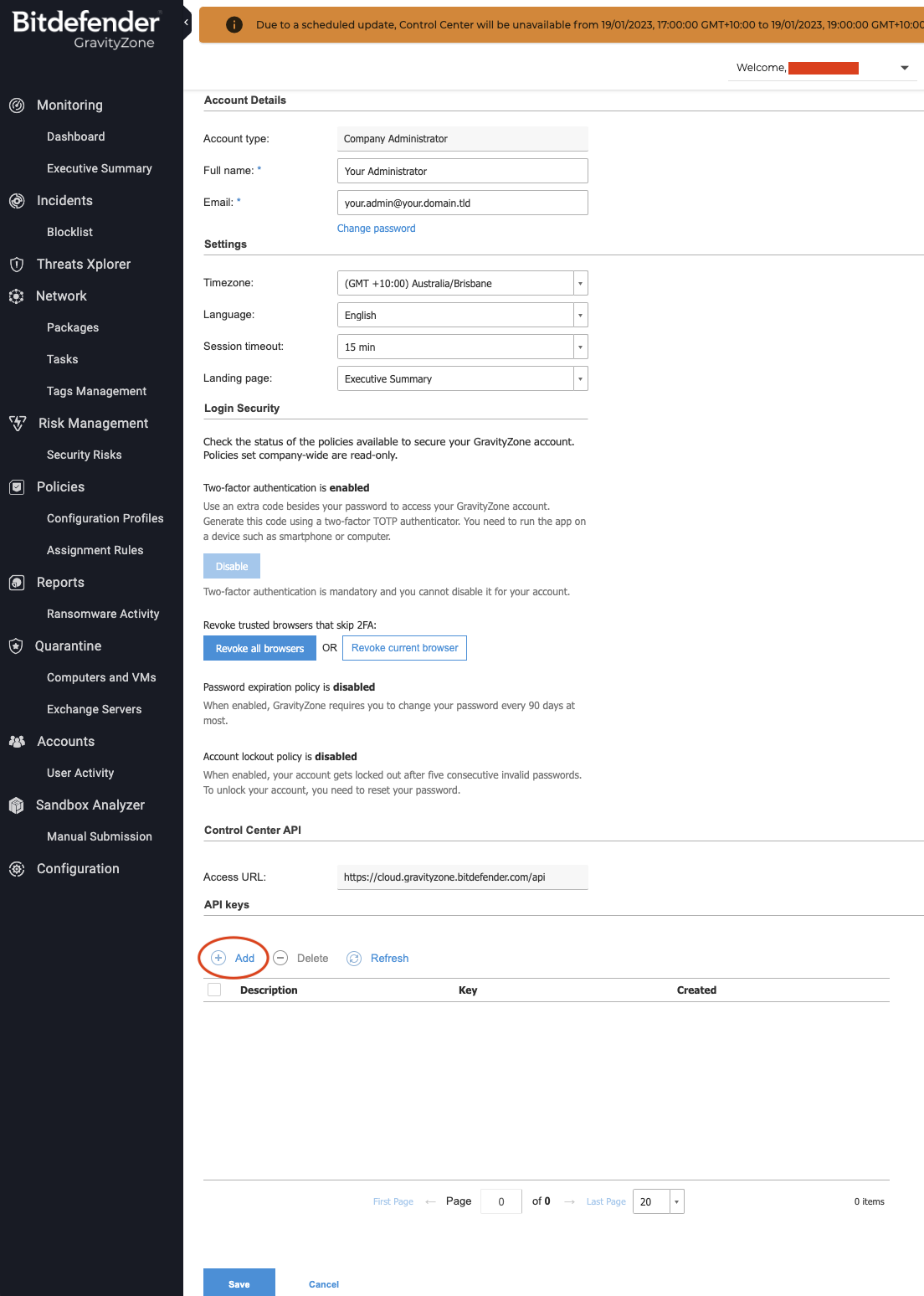The image size is (924, 1296).
Task: Expand the Welcome user account dropdown
Action: point(903,68)
